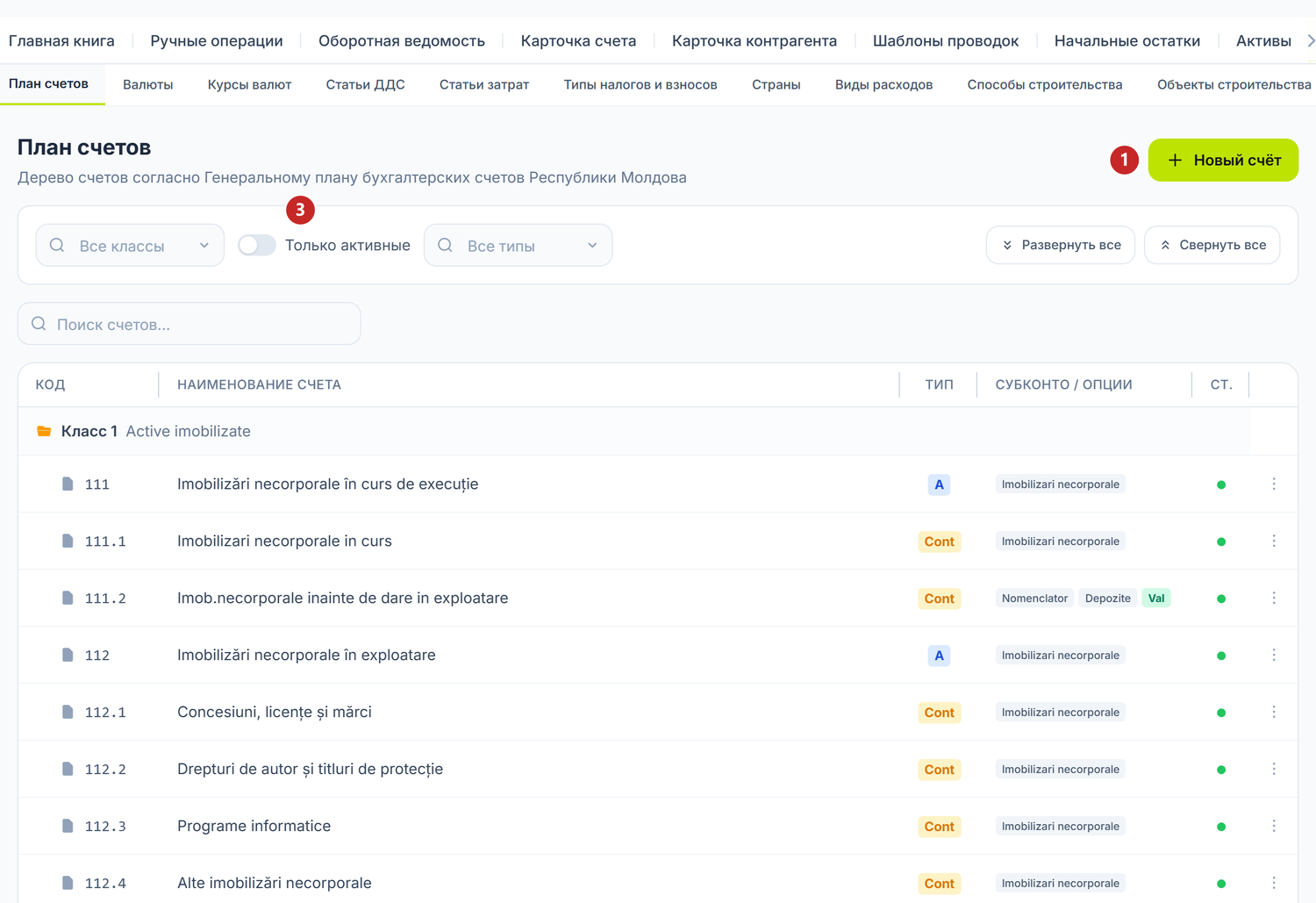Click the Depozite tag on account 111.2
The height and width of the screenshot is (903, 1316).
[1107, 598]
